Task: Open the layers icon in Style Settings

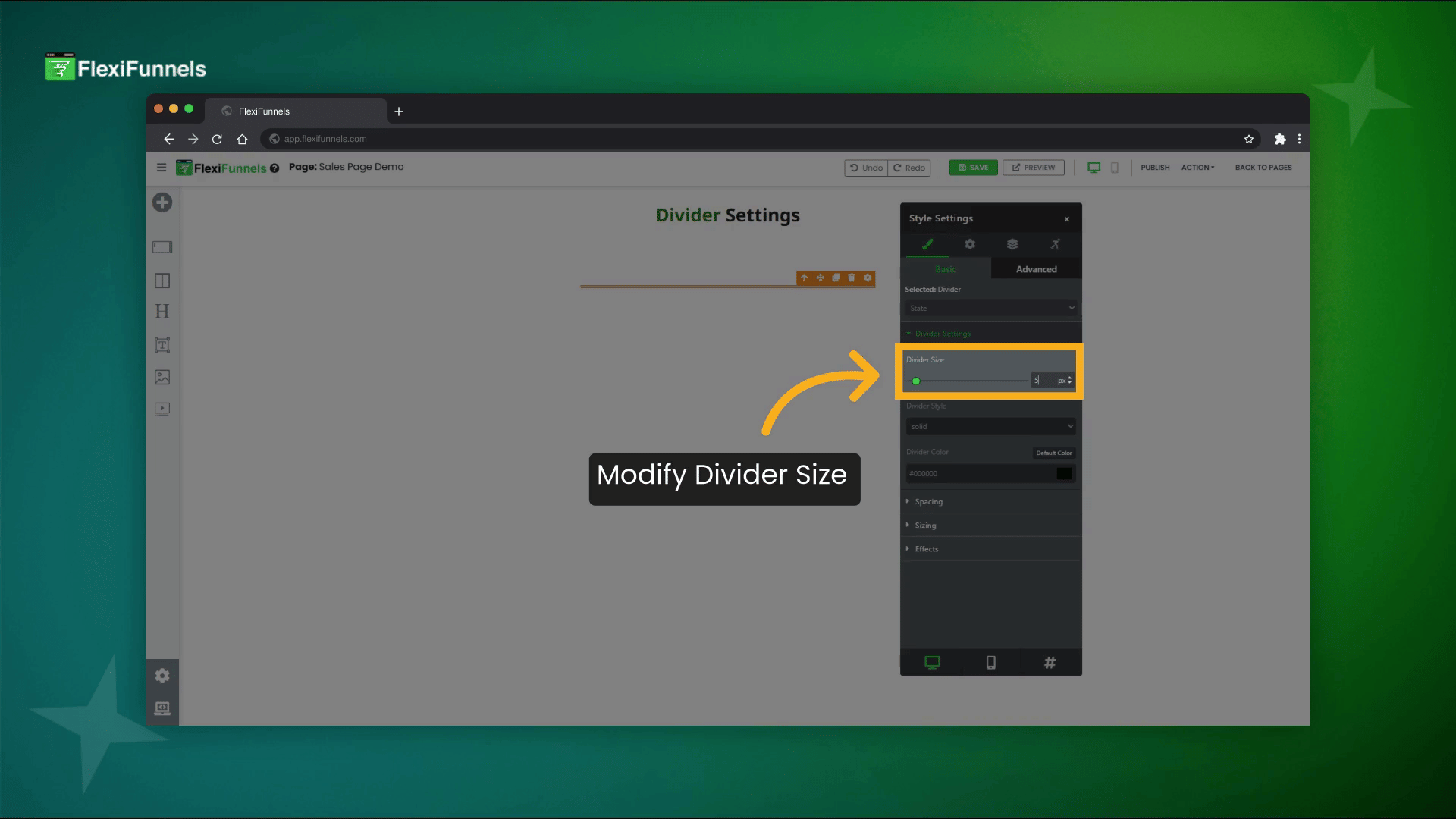Action: 1012,244
